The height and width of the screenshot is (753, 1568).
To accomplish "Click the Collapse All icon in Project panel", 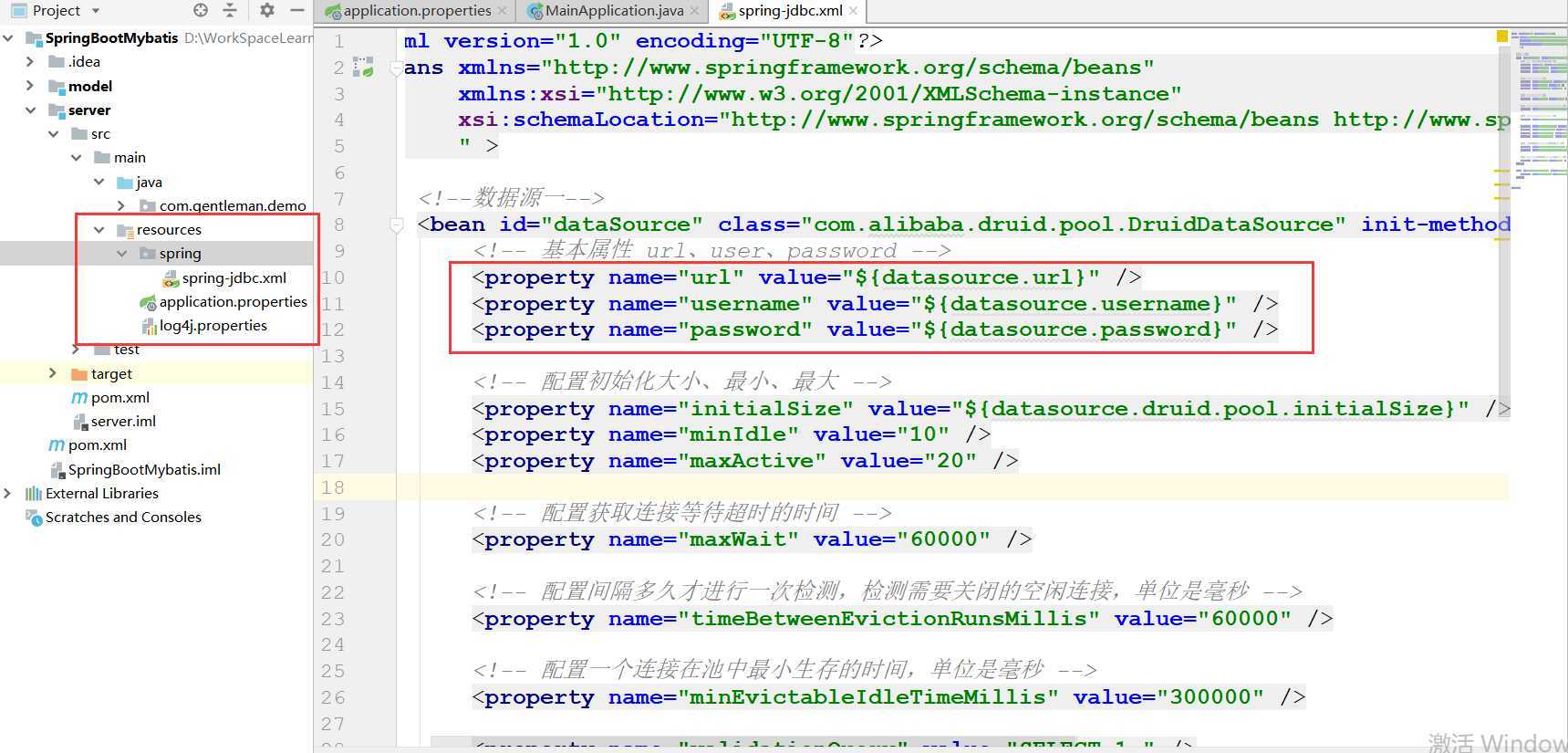I will tap(230, 10).
